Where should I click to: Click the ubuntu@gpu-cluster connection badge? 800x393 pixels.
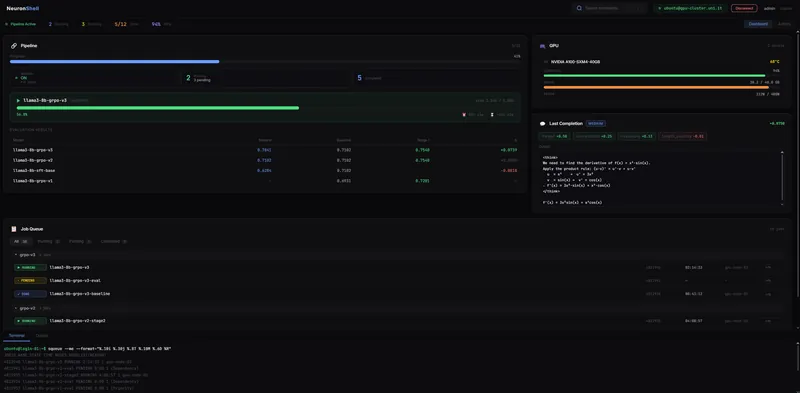690,8
